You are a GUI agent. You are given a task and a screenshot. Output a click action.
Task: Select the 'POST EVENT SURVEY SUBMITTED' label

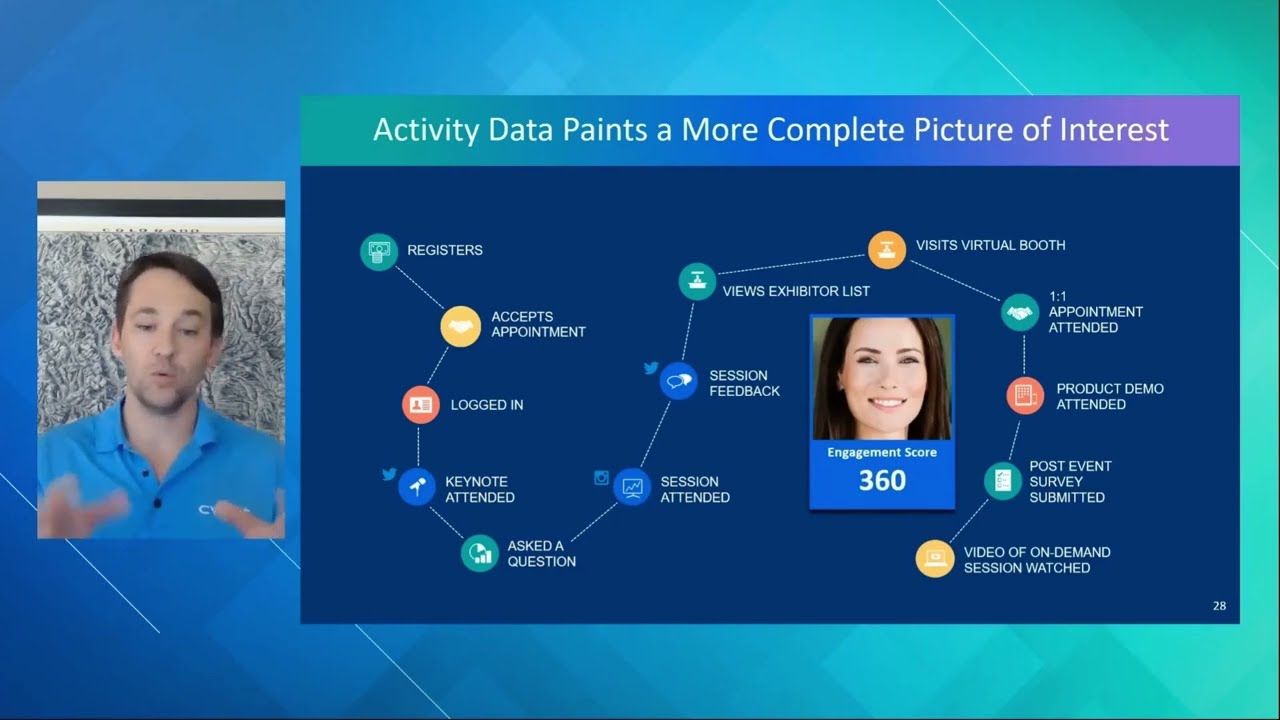[x=1071, y=481]
